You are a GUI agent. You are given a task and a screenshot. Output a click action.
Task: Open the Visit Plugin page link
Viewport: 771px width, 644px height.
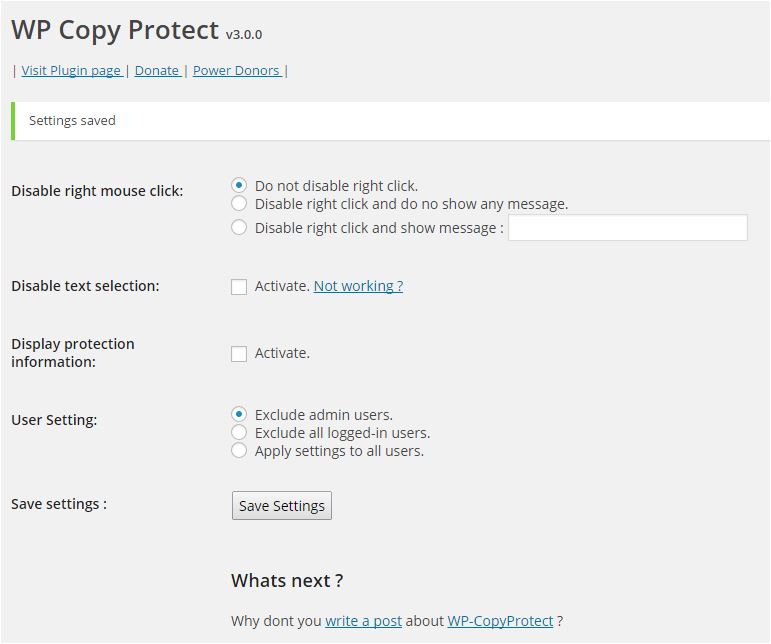point(71,71)
